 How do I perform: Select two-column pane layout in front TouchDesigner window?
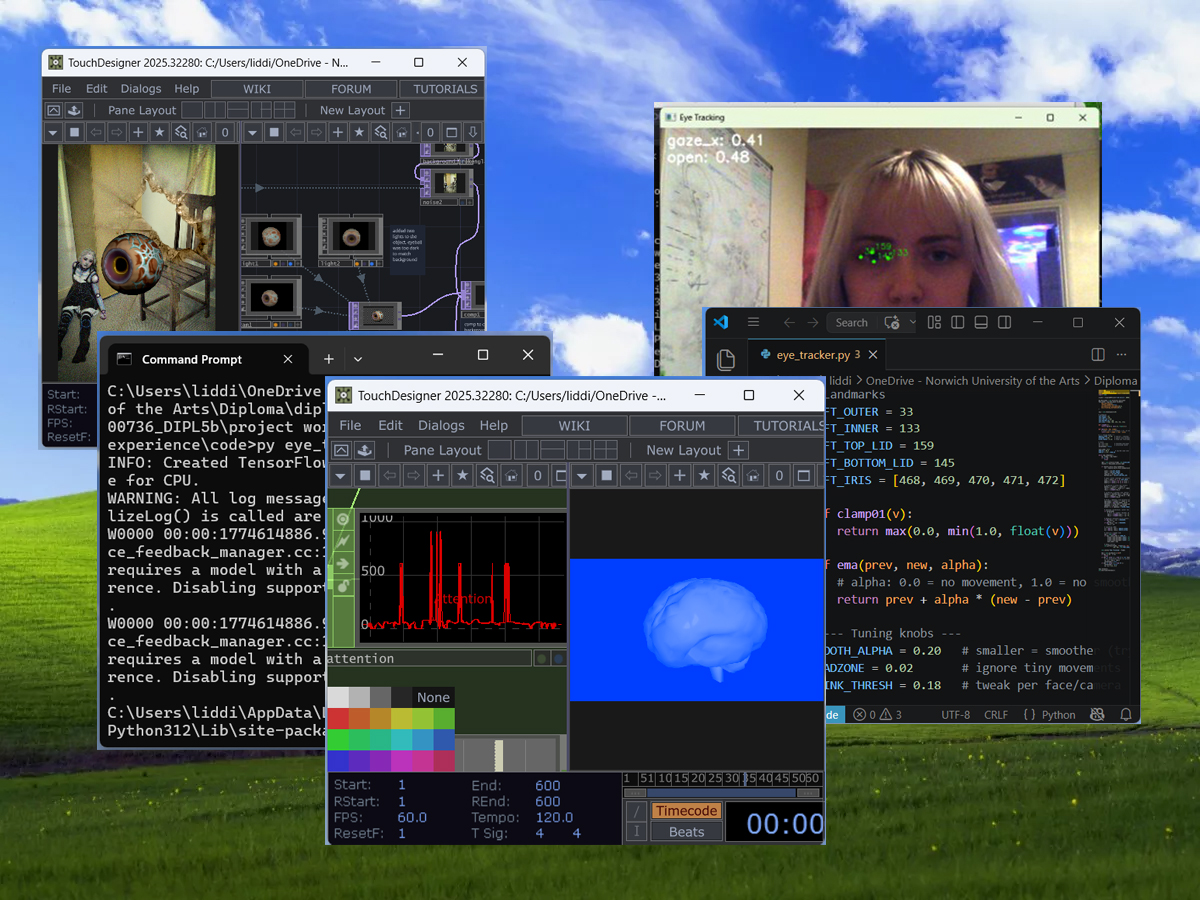pos(526,450)
